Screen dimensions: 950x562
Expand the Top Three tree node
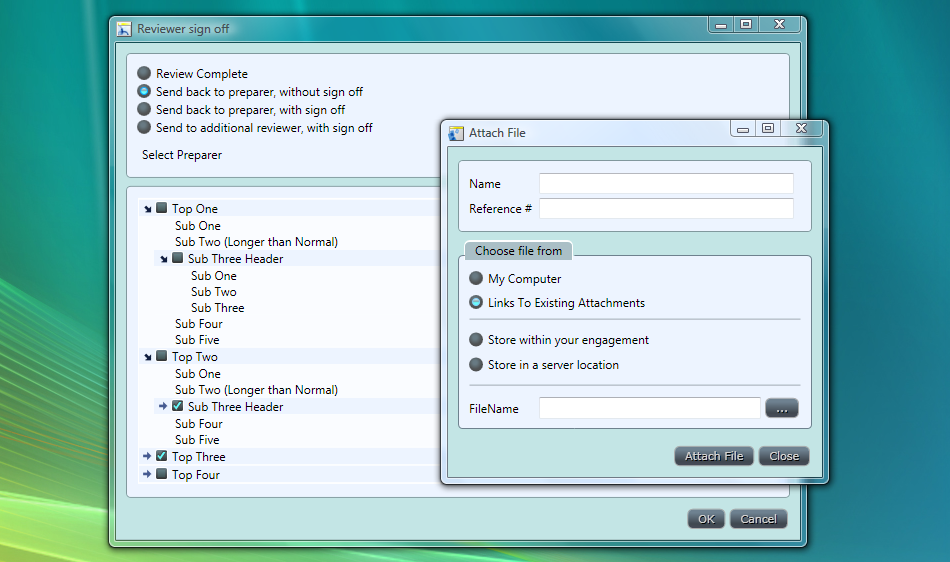point(148,456)
